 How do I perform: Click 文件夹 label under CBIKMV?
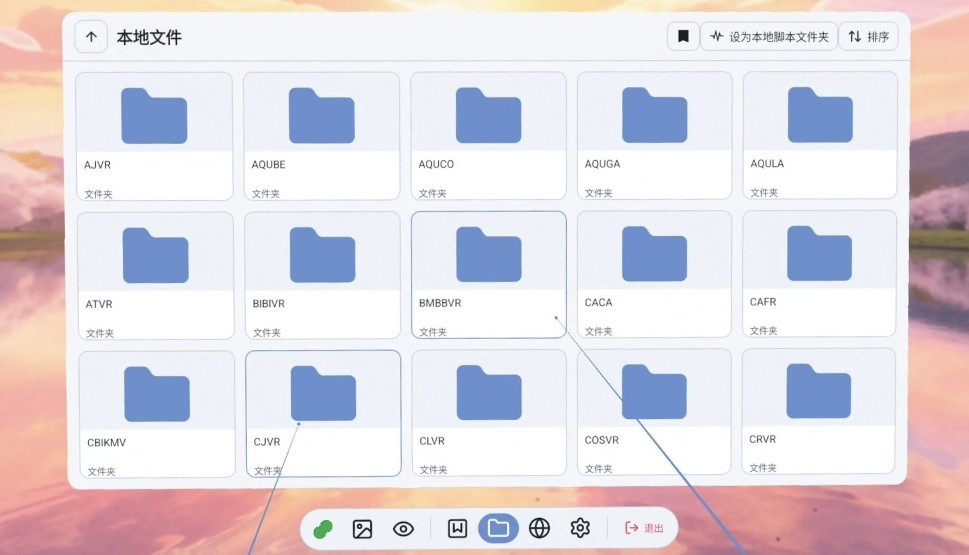point(101,471)
